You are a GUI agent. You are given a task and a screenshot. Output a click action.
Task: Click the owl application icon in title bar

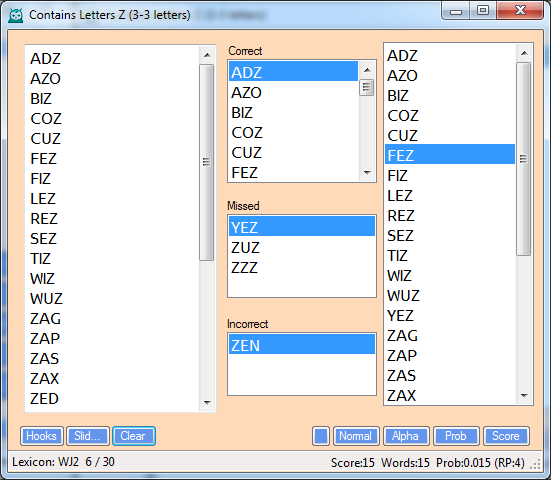pos(16,15)
